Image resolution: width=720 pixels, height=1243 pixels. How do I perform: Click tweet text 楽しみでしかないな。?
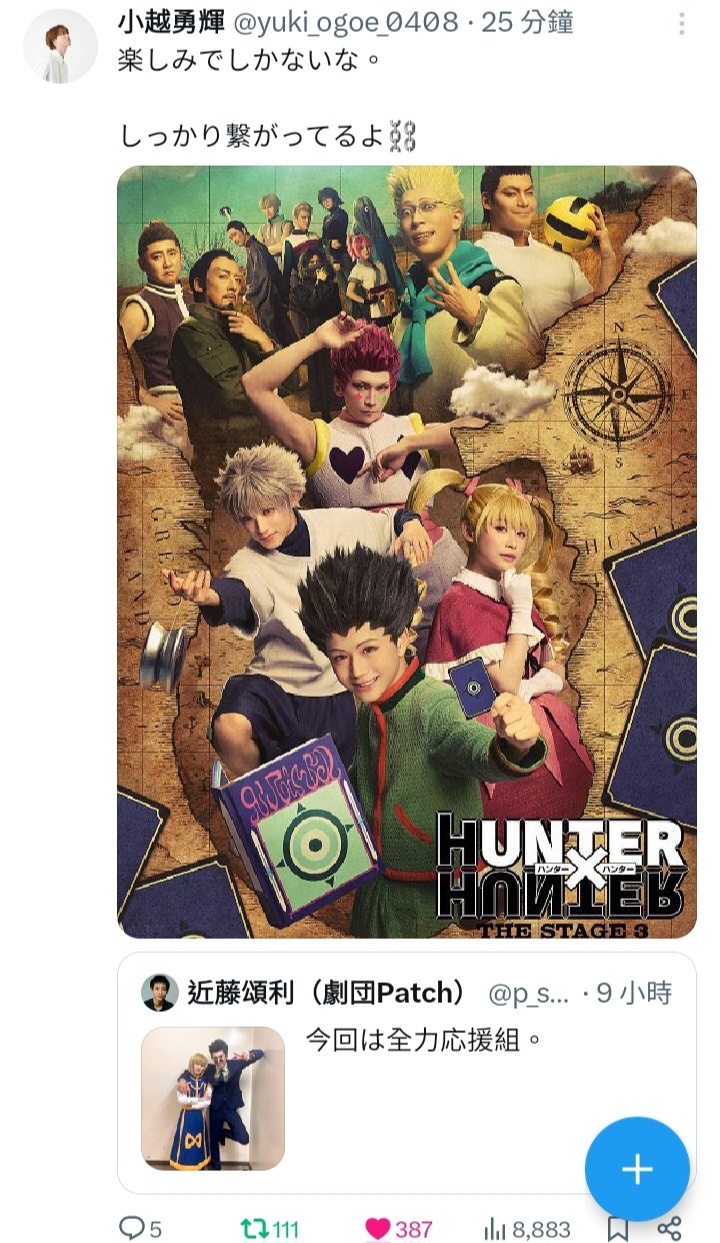coord(250,61)
